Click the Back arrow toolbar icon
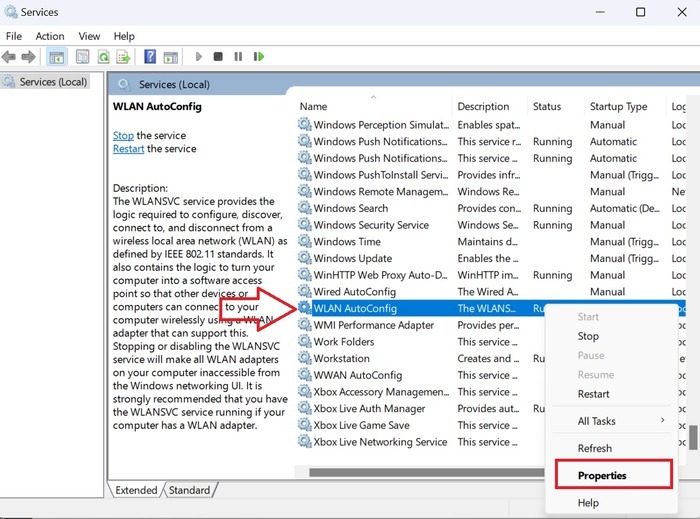The height and width of the screenshot is (519, 700). pyautogui.click(x=8, y=57)
